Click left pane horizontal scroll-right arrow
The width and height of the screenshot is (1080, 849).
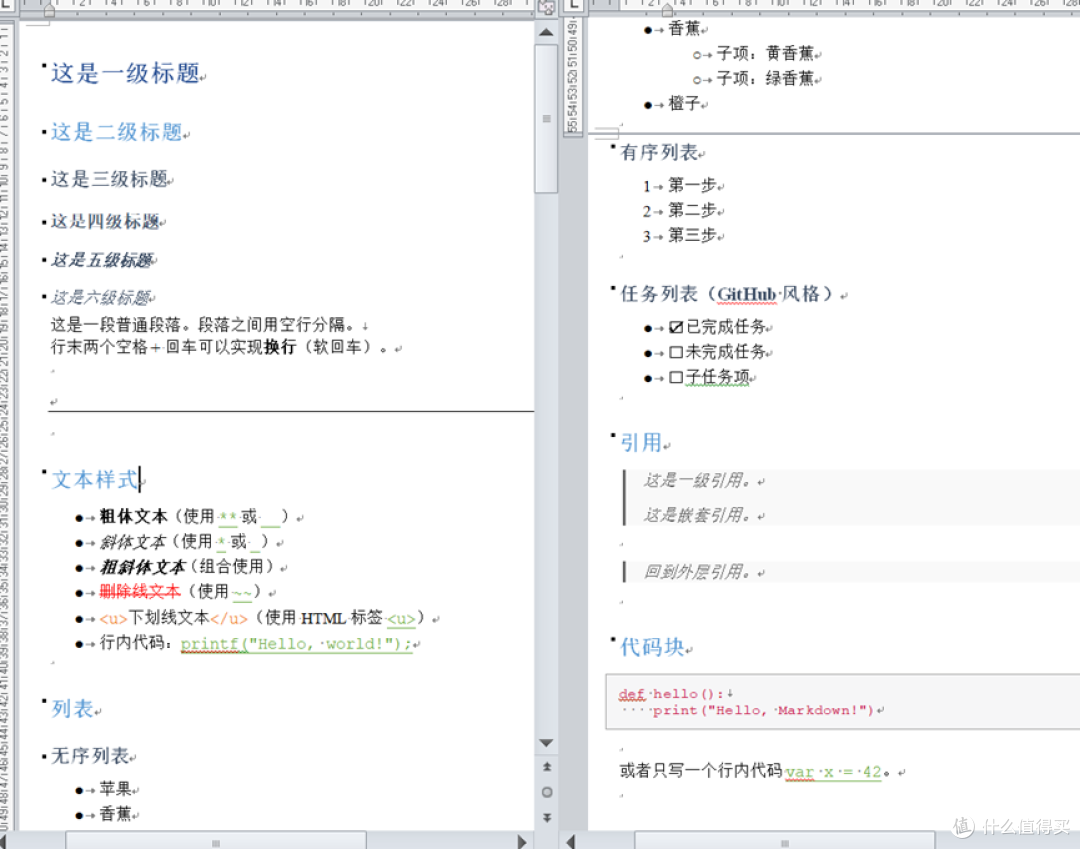pyautogui.click(x=521, y=841)
